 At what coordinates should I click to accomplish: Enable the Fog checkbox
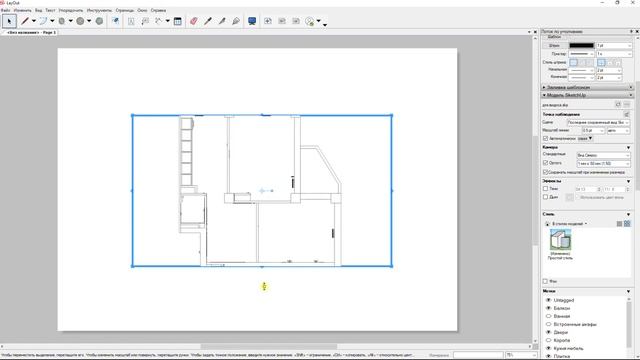(x=546, y=197)
